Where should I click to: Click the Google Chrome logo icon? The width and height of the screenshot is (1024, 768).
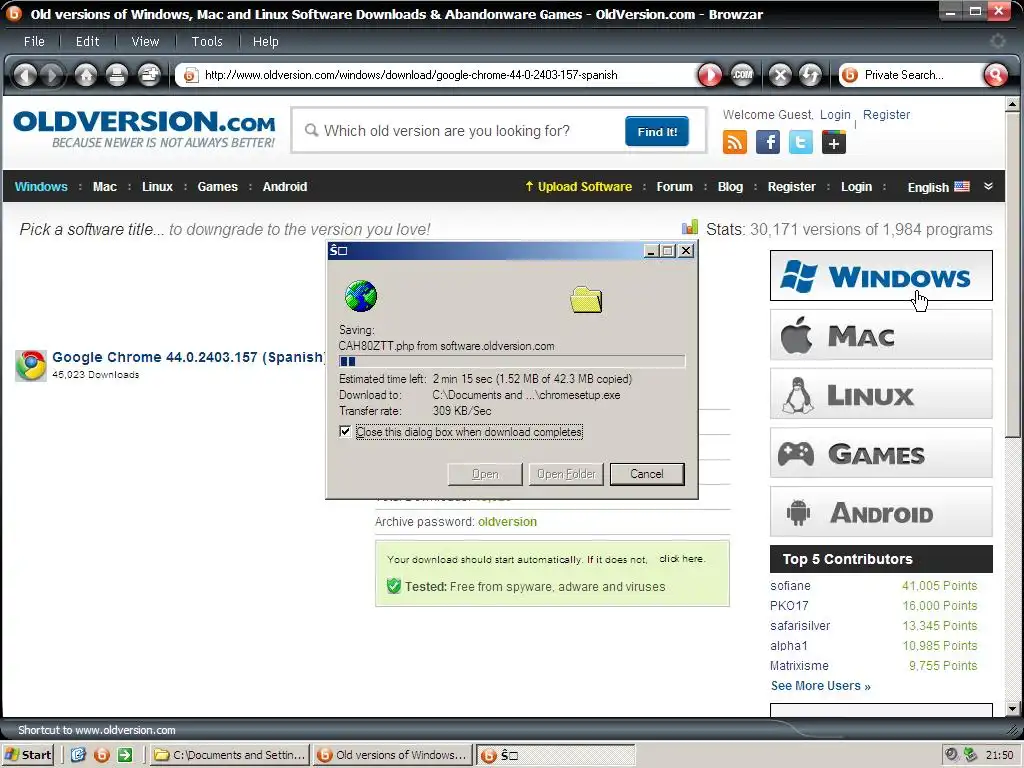coord(31,366)
